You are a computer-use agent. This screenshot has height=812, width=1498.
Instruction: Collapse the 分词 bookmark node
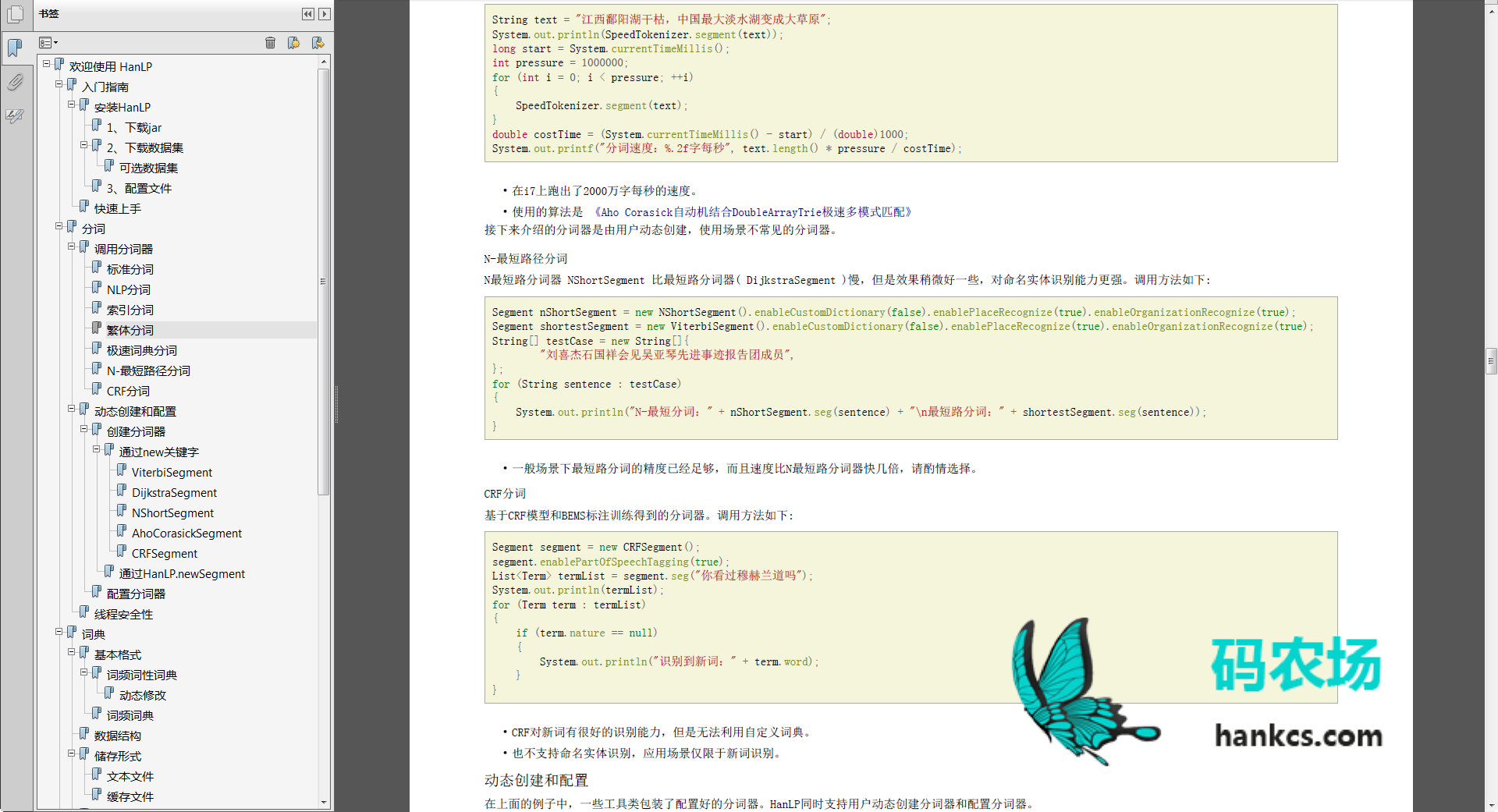[x=59, y=226]
